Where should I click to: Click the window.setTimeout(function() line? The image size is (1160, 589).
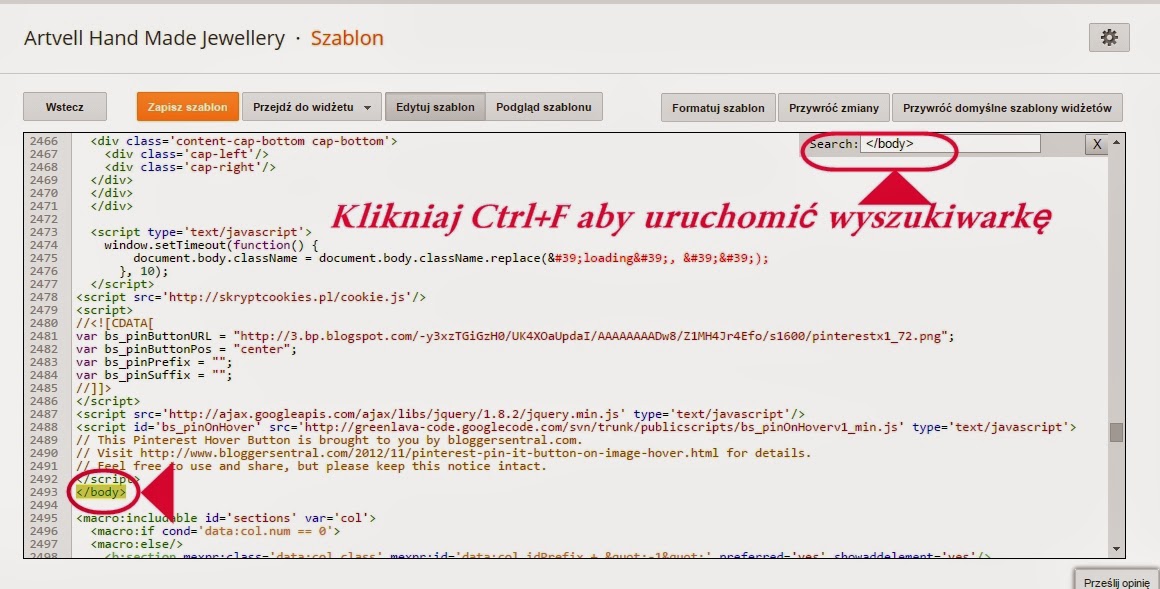pyautogui.click(x=209, y=245)
